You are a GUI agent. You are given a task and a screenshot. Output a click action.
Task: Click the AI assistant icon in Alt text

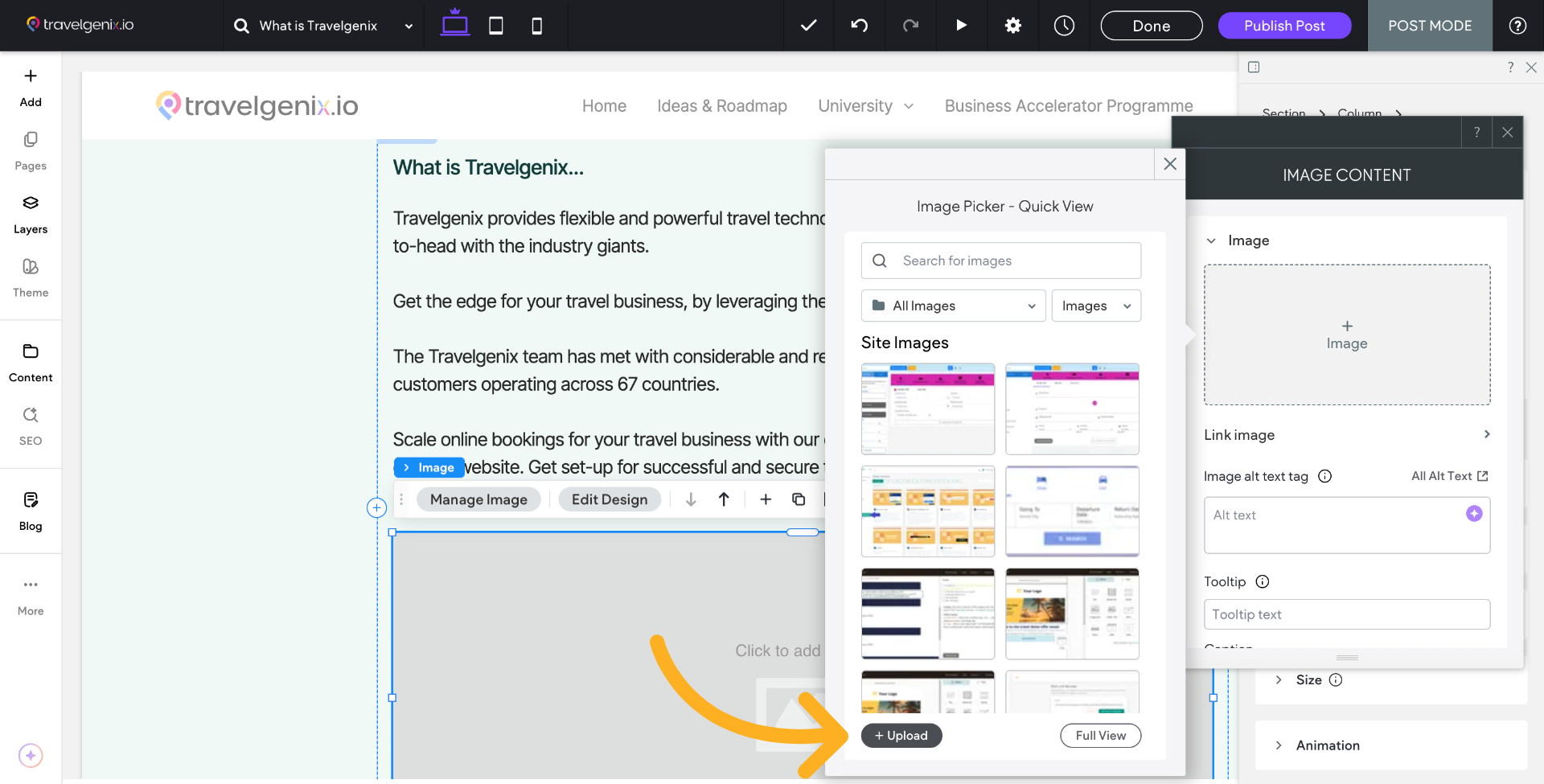click(x=1473, y=514)
